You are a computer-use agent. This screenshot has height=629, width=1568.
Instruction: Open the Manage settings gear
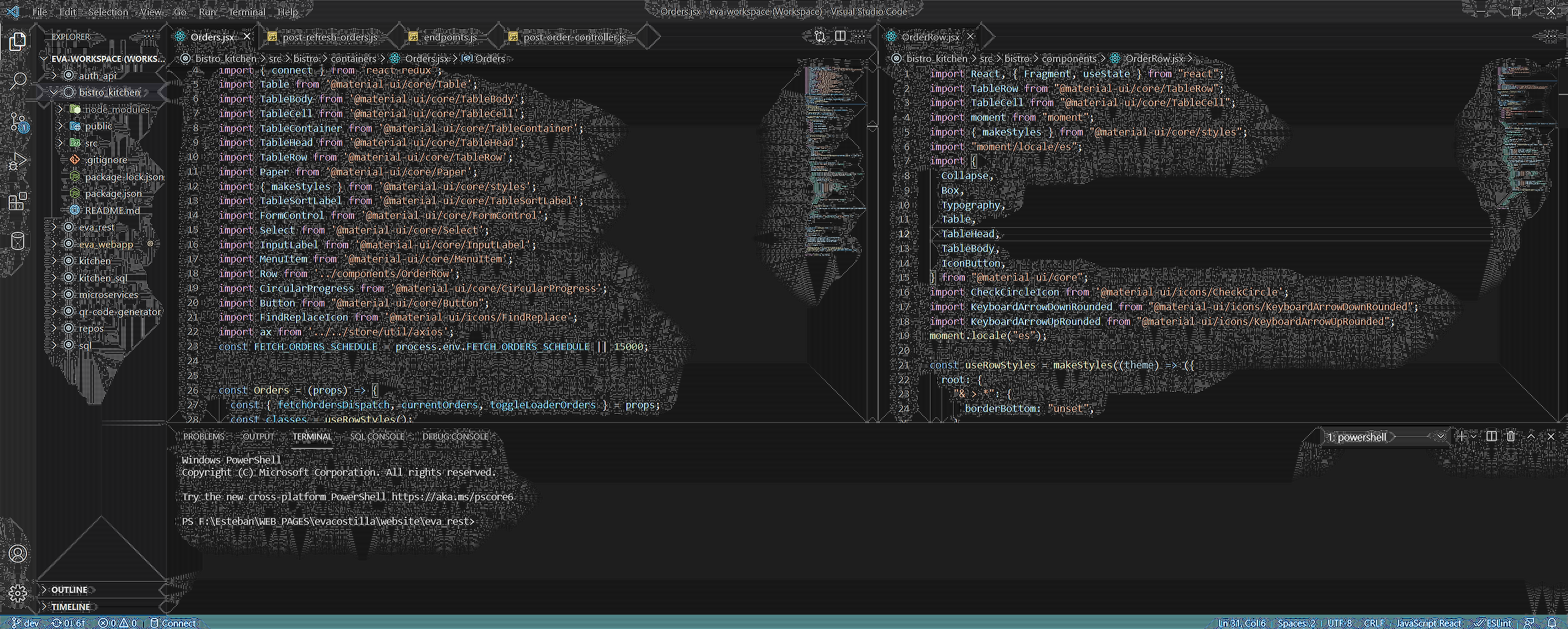coord(17,593)
